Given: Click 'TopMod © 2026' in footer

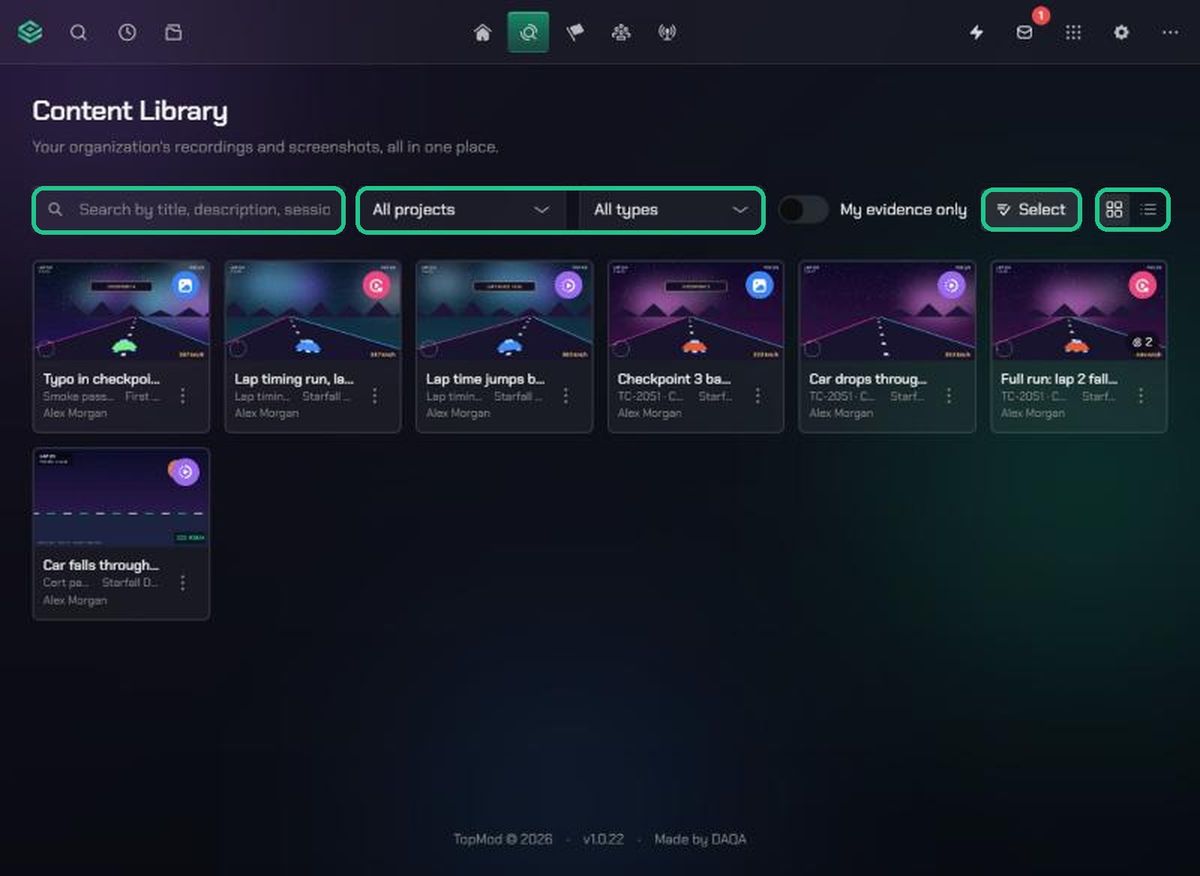Looking at the screenshot, I should pyautogui.click(x=502, y=839).
